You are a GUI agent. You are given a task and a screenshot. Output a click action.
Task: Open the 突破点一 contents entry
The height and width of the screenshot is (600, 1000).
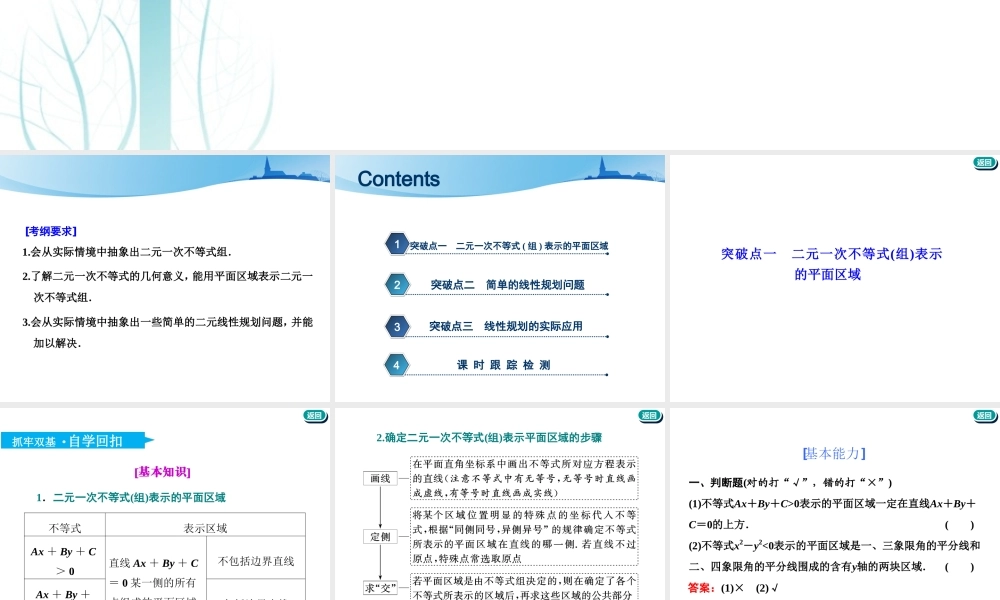tap(510, 243)
